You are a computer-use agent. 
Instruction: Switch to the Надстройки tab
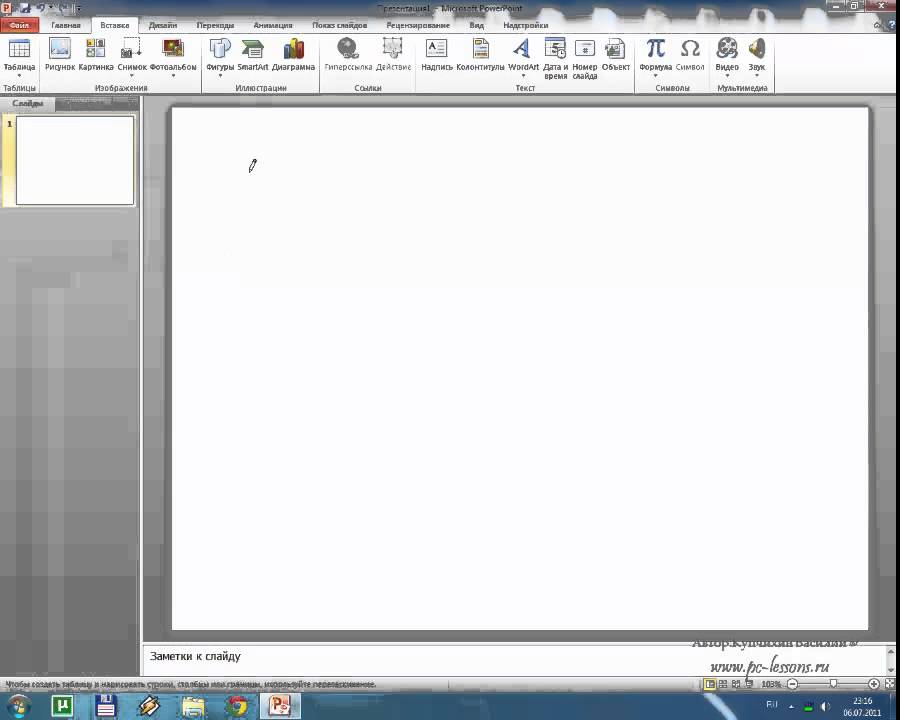[x=525, y=25]
